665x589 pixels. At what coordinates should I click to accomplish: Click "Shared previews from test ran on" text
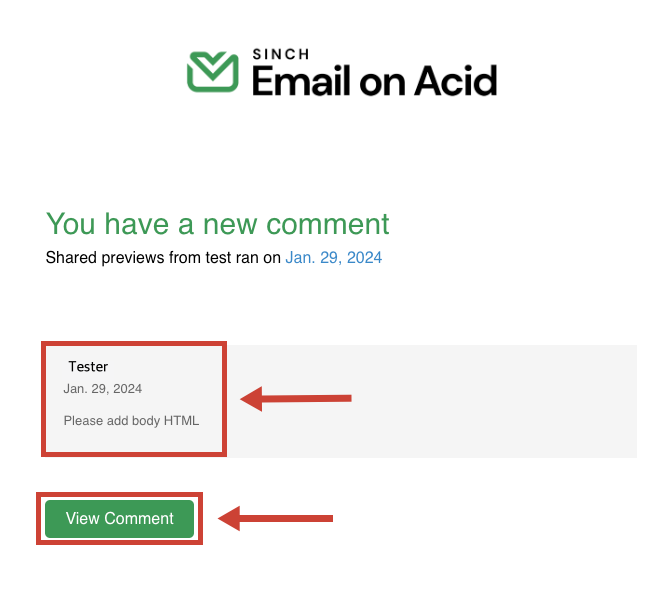point(163,257)
